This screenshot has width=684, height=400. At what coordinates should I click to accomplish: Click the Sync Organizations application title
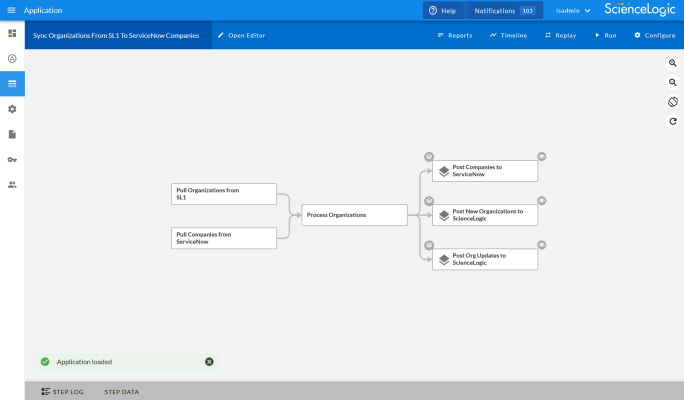pyautogui.click(x=116, y=35)
